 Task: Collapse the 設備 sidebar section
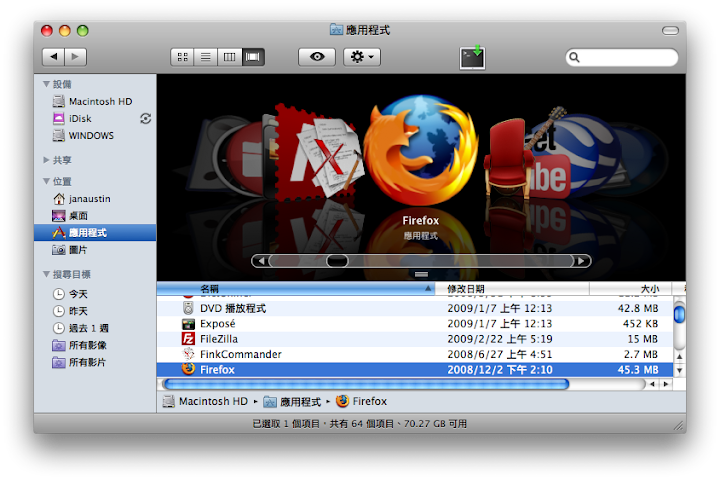coord(46,84)
